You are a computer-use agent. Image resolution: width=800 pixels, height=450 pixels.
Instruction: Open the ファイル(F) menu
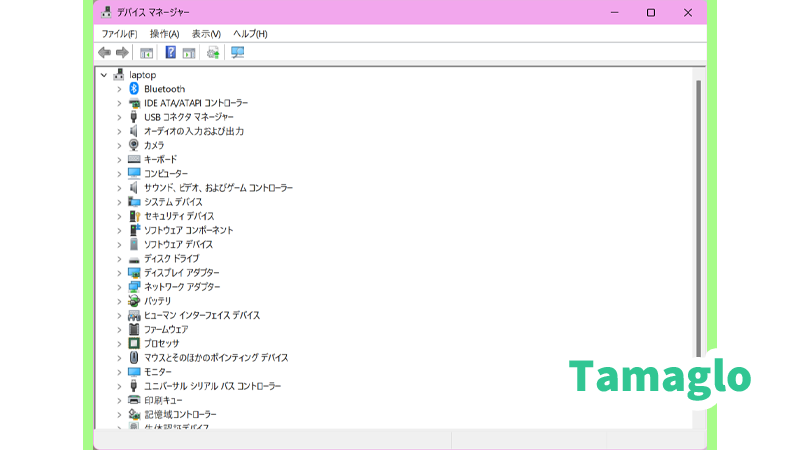point(119,34)
